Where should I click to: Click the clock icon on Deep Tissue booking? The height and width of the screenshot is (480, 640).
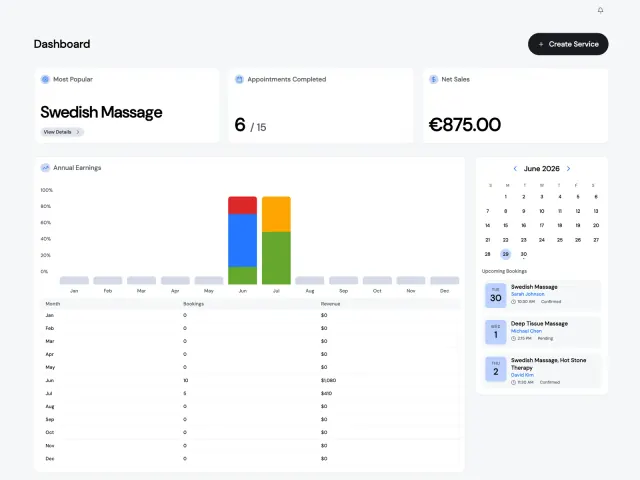513,338
